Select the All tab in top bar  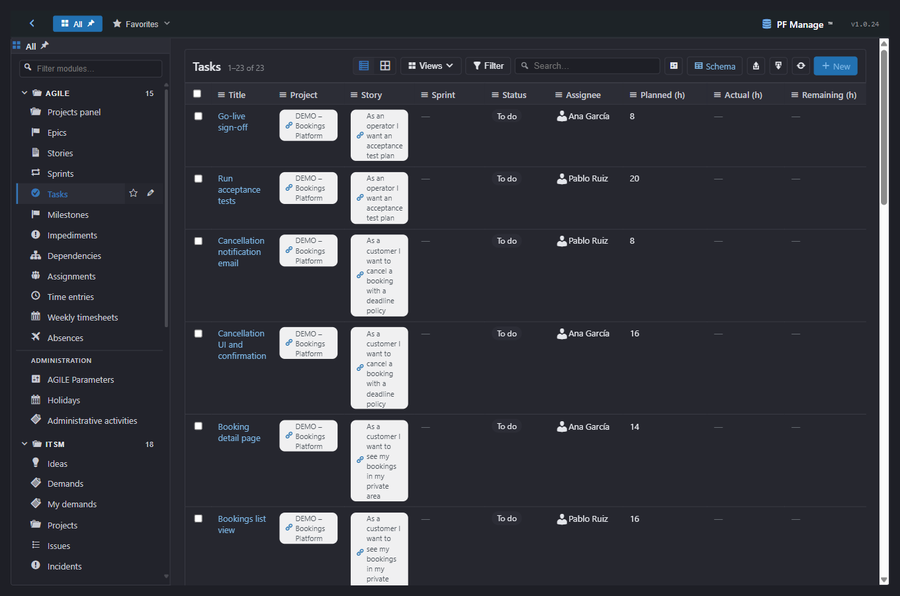pyautogui.click(x=77, y=24)
